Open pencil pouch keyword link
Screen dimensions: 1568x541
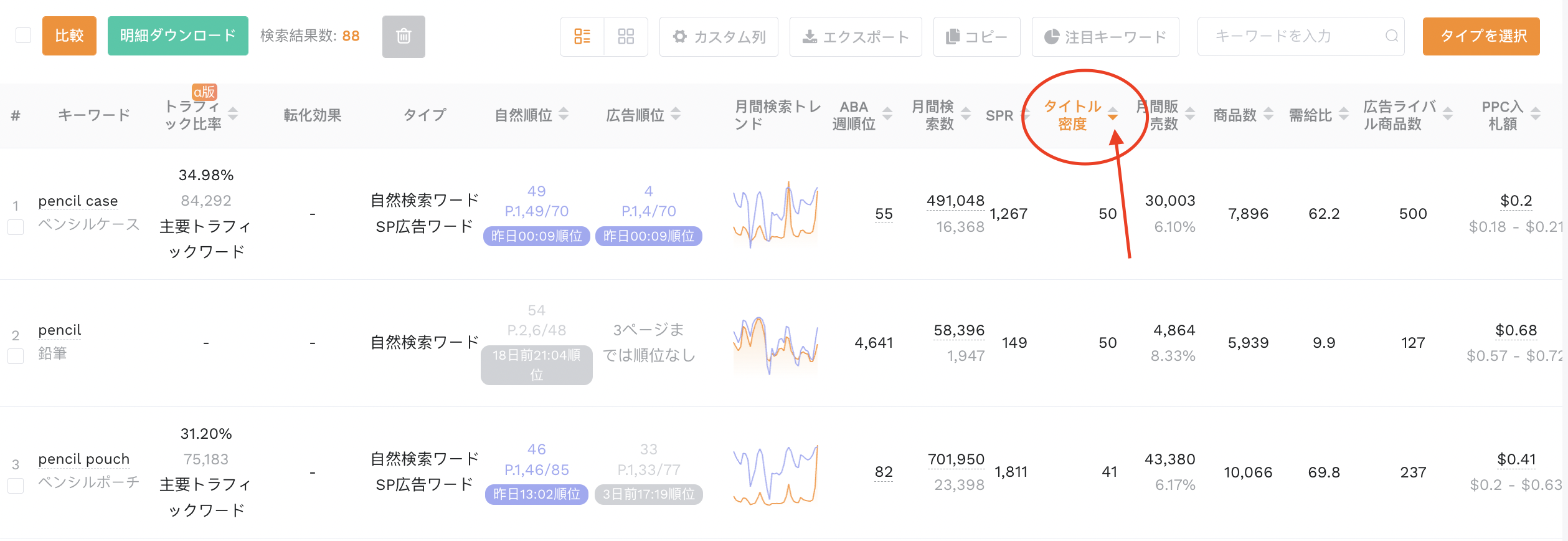point(83,459)
